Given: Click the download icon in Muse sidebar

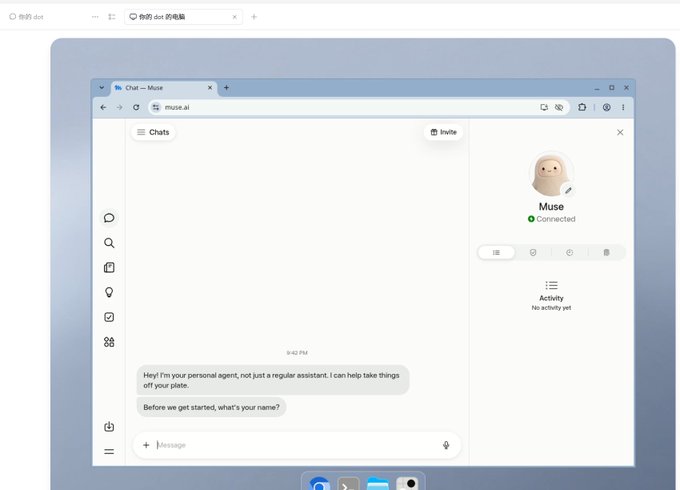Looking at the screenshot, I should [x=109, y=427].
